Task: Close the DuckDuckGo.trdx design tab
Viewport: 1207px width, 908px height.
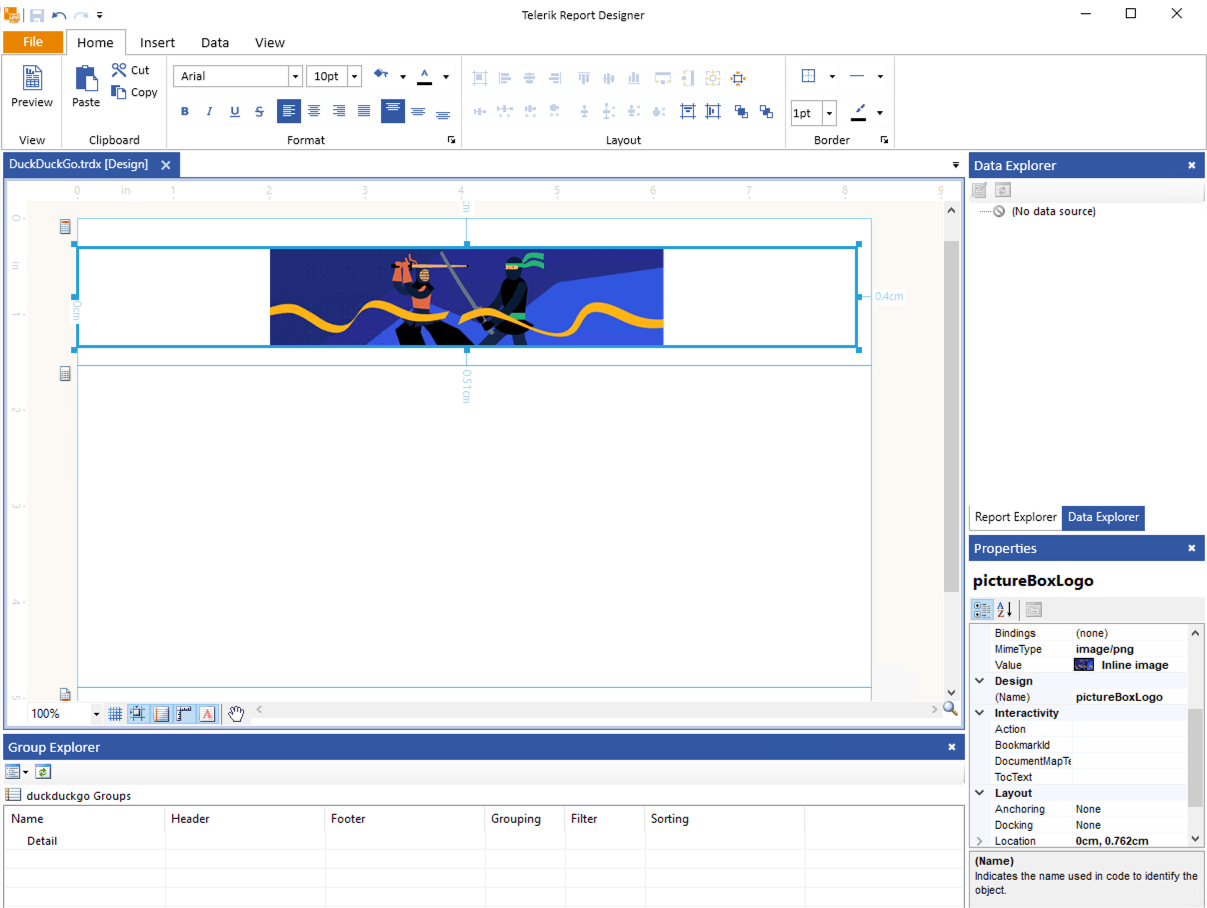Action: pyautogui.click(x=166, y=165)
